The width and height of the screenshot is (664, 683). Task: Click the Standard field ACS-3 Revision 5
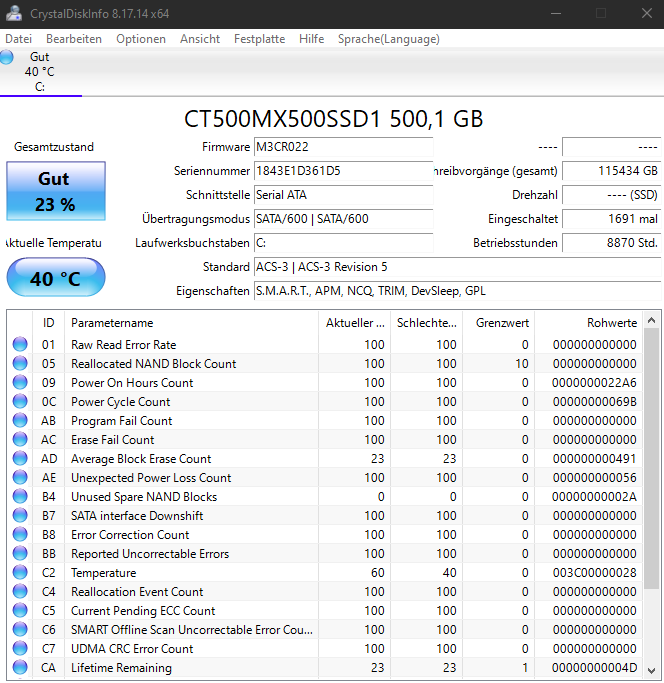click(x=457, y=267)
